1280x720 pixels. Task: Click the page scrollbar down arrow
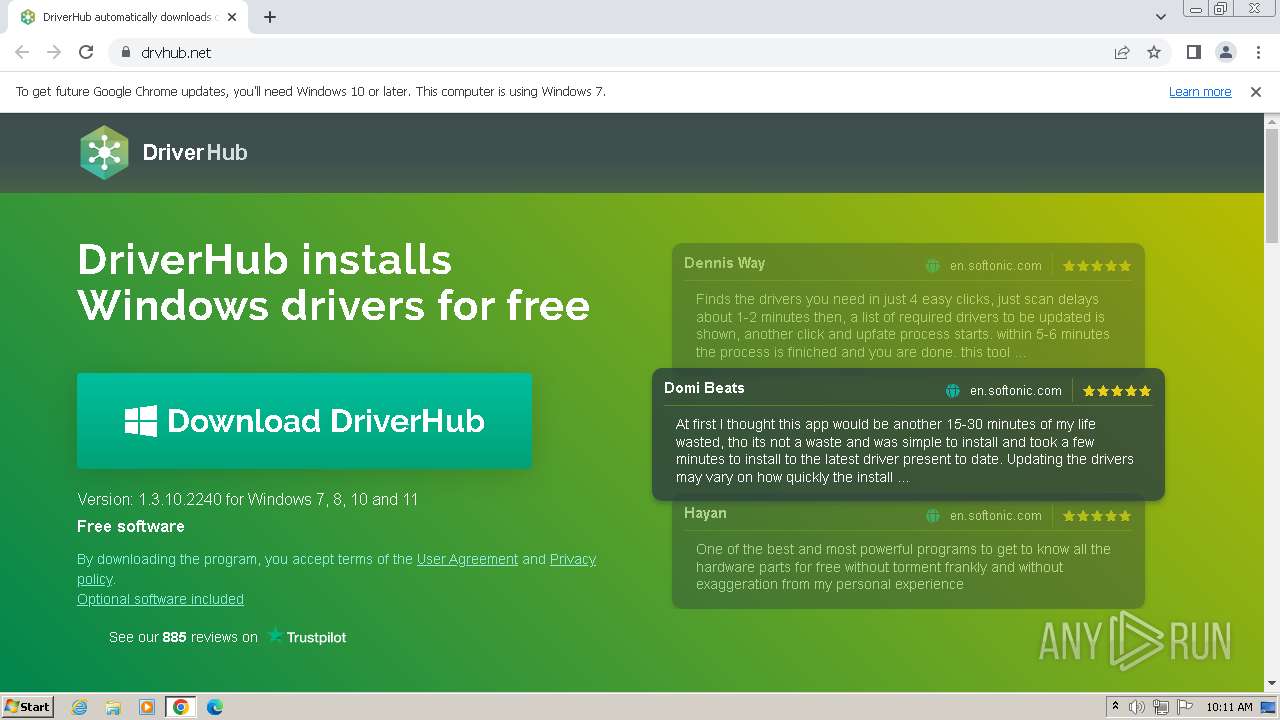[x=1272, y=683]
